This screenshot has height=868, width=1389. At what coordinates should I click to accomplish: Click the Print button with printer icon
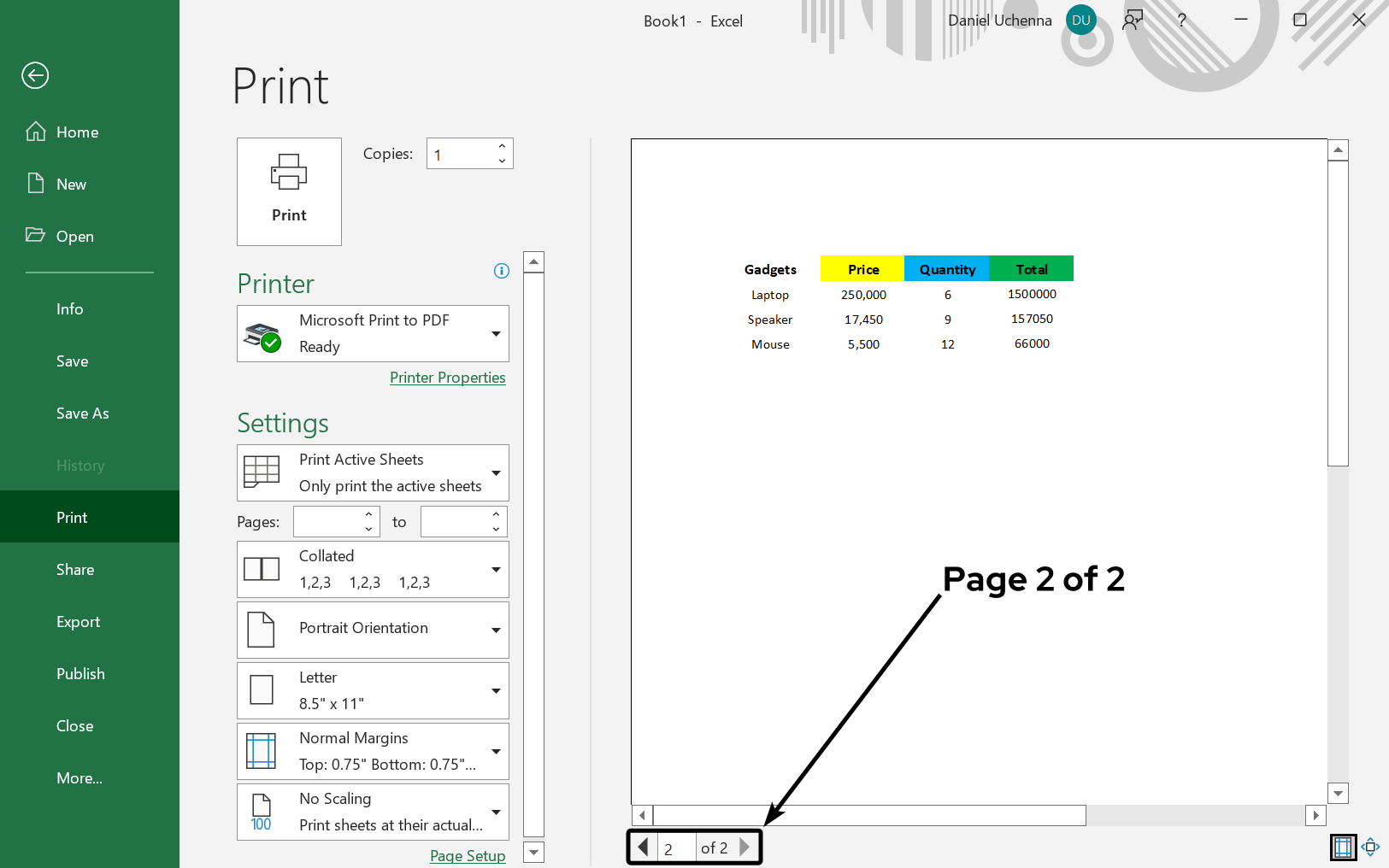click(289, 191)
